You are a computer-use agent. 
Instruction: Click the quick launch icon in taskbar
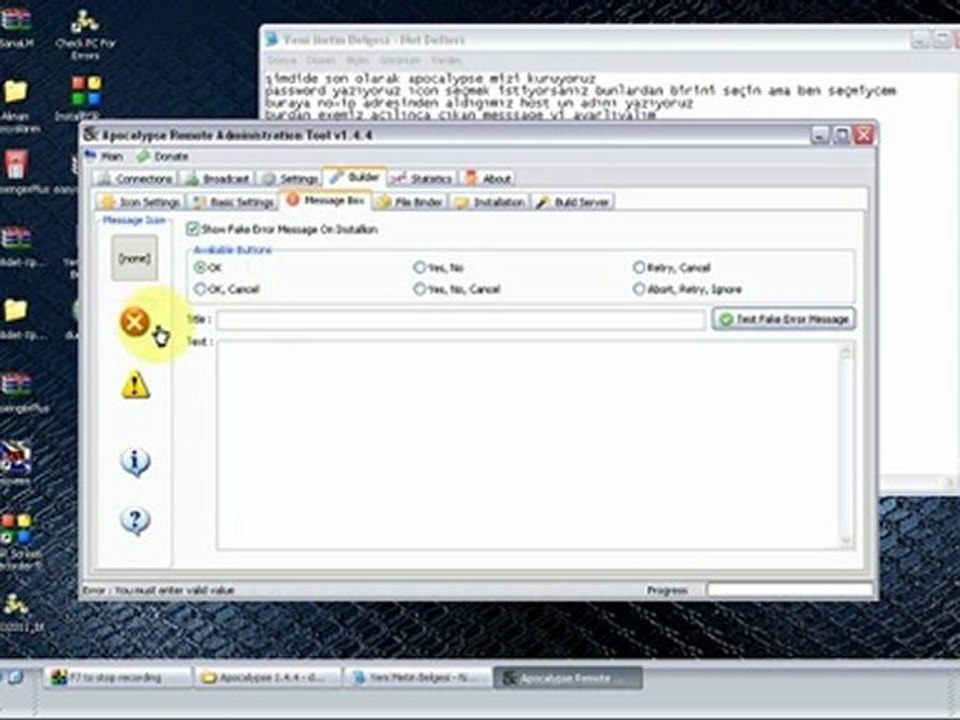pos(15,677)
